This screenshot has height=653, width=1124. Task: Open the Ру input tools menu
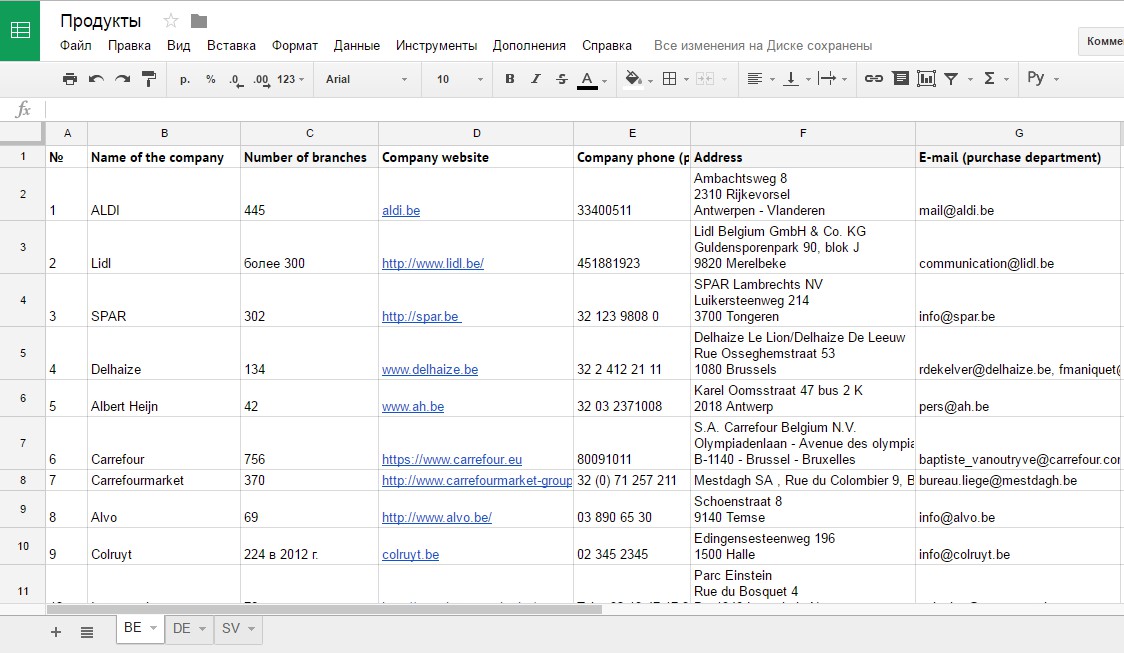tap(1036, 78)
